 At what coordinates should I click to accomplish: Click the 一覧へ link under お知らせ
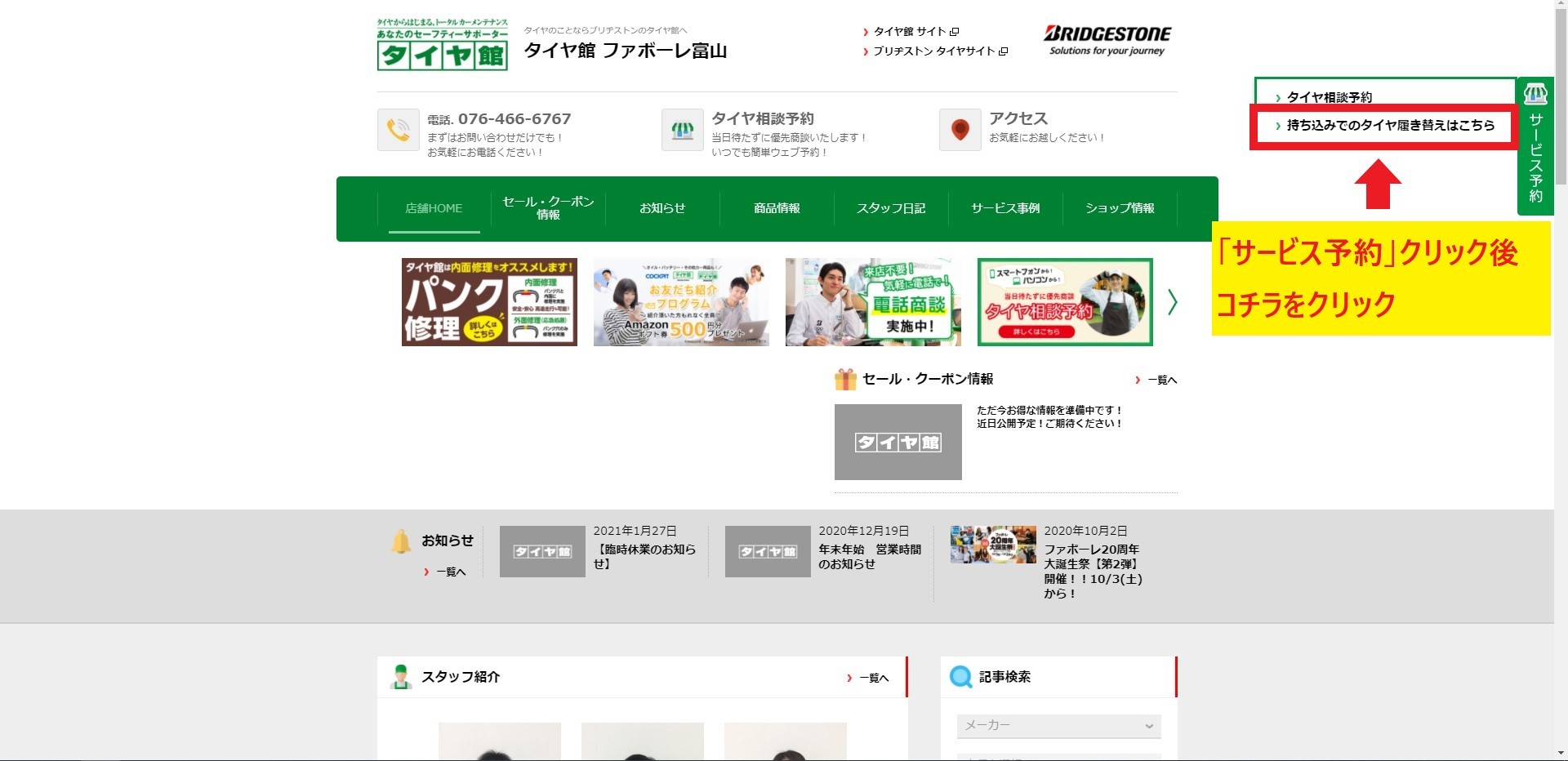(451, 572)
